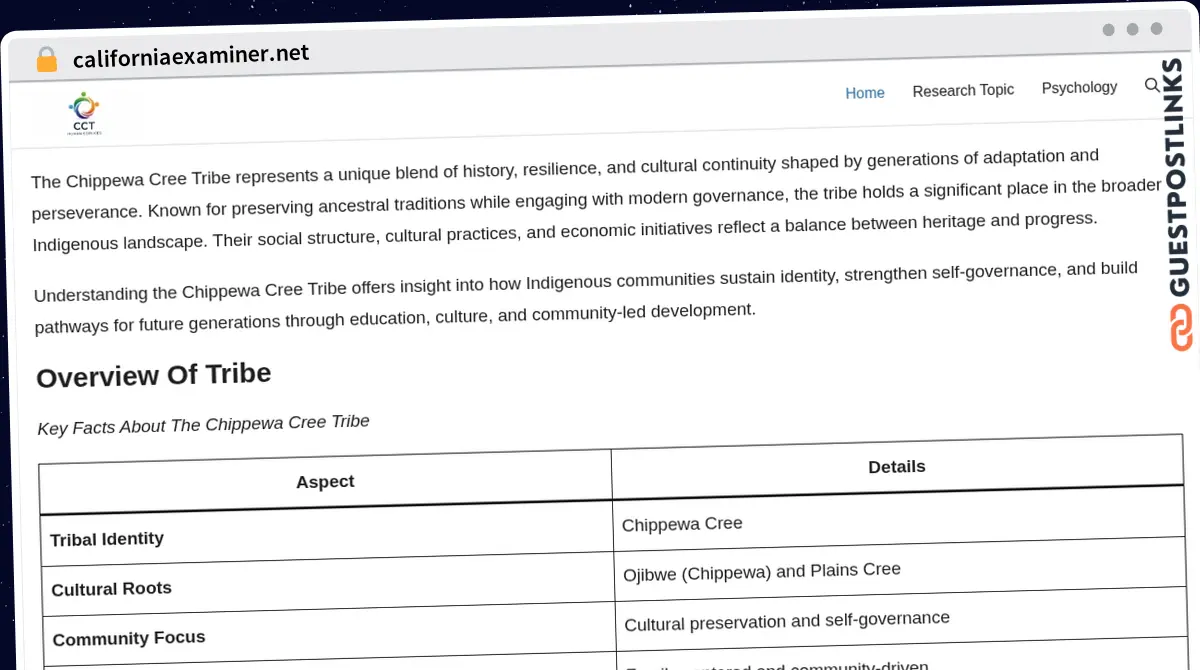Click the Overview Of Tribe heading
The image size is (1200, 670).
pyautogui.click(x=154, y=376)
